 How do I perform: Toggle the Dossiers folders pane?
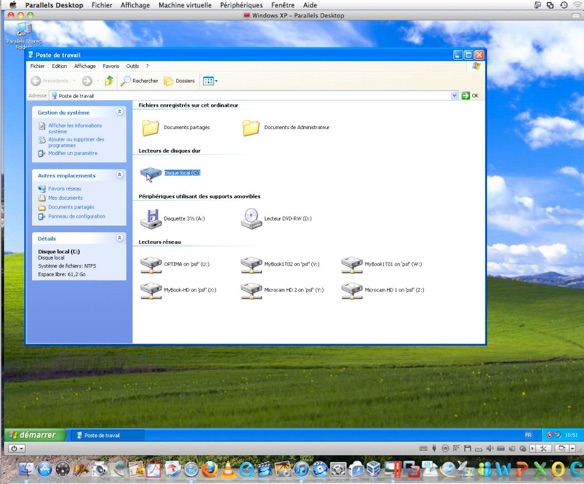[x=180, y=81]
